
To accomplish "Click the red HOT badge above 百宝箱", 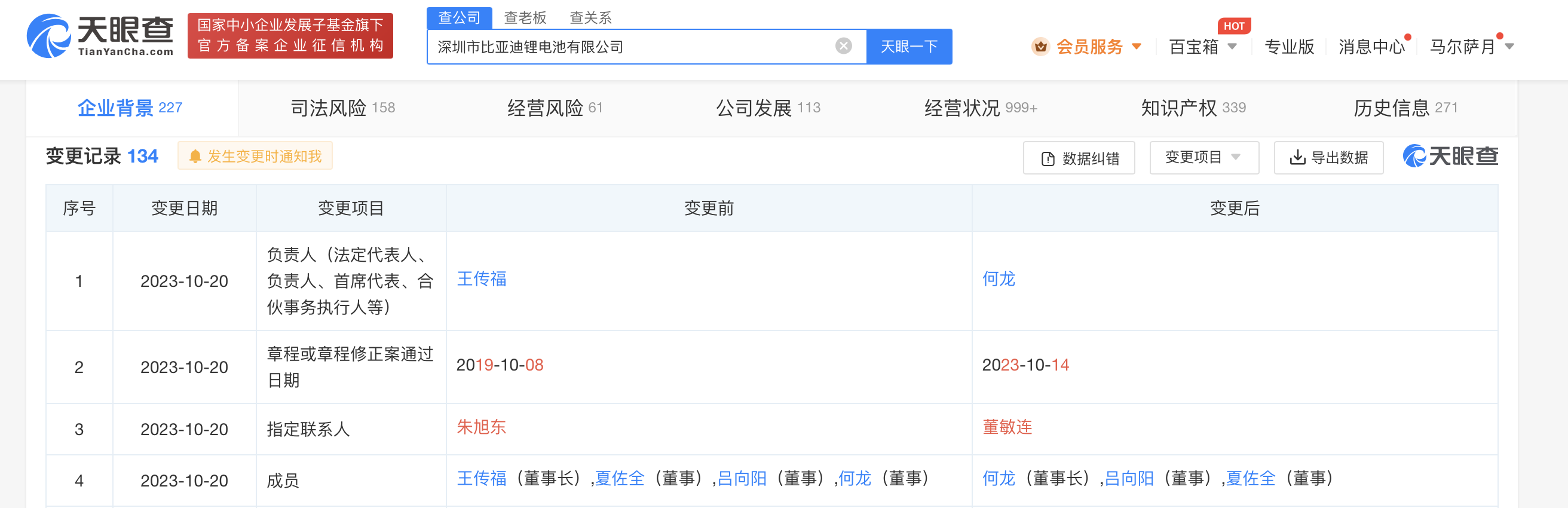I will coord(1233,26).
